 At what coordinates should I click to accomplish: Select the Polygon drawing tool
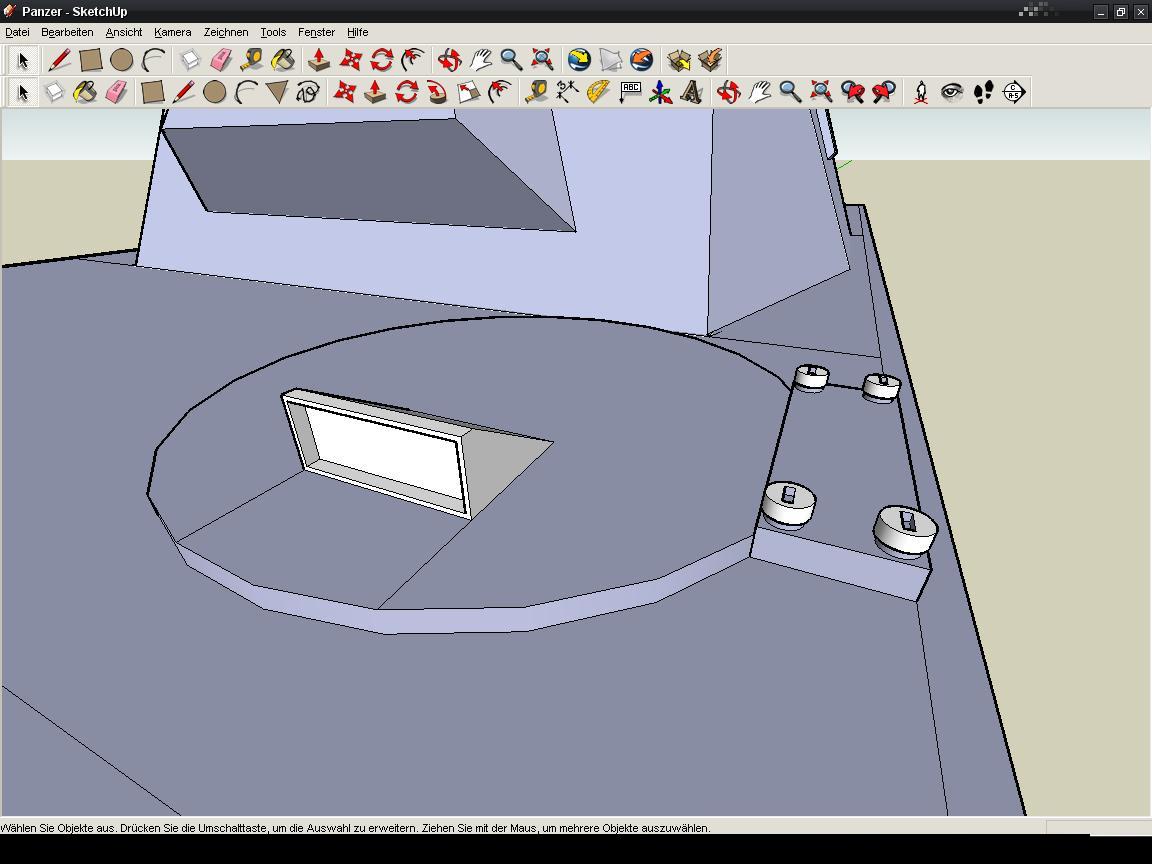coord(277,93)
